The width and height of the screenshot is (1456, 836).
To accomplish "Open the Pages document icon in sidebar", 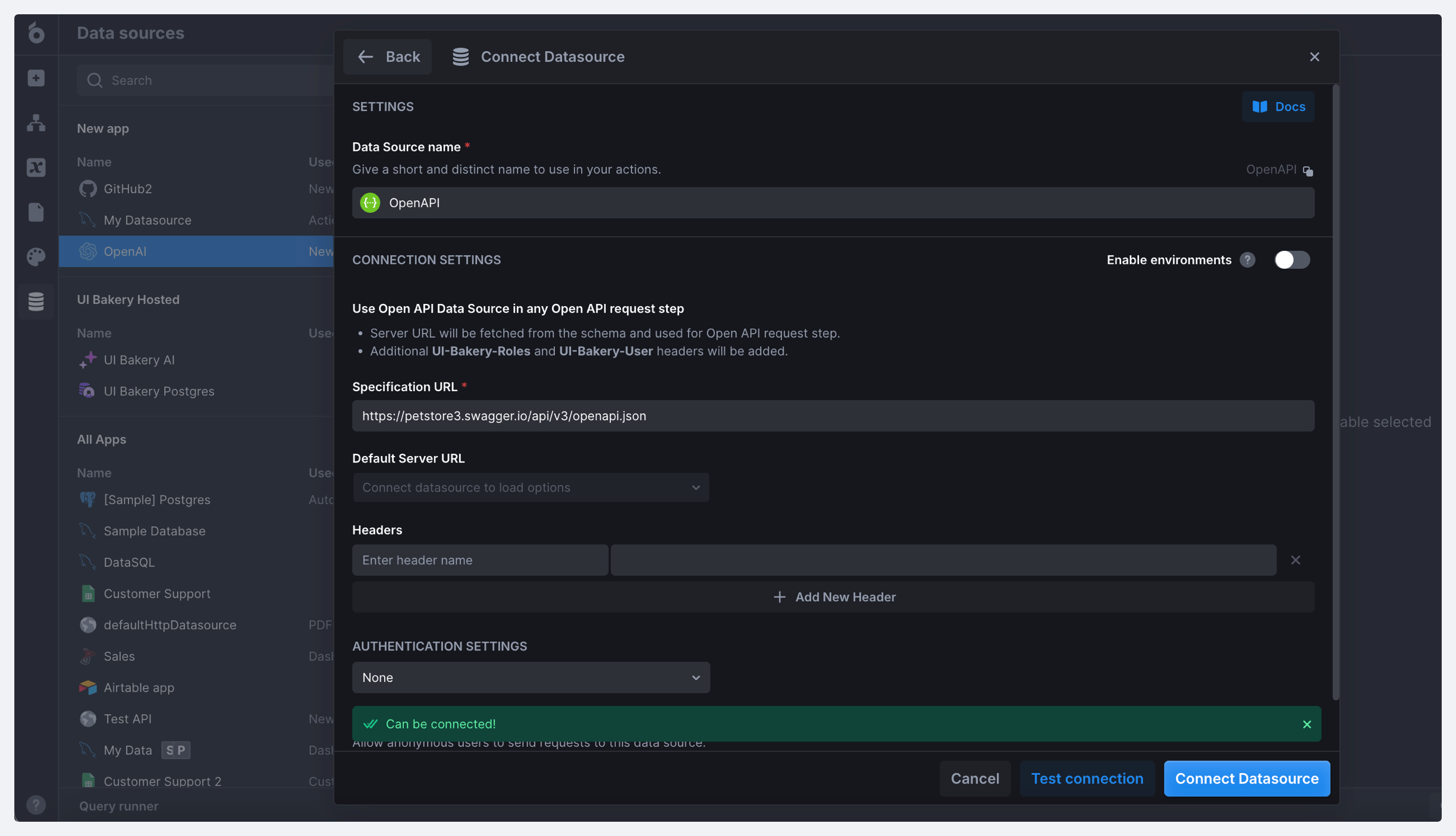I will (x=36, y=212).
